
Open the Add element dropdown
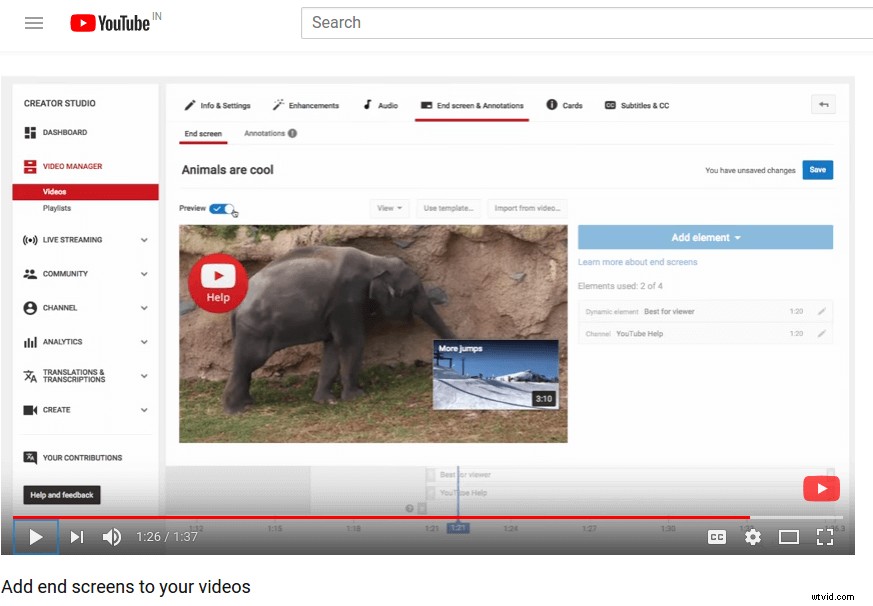coord(705,237)
